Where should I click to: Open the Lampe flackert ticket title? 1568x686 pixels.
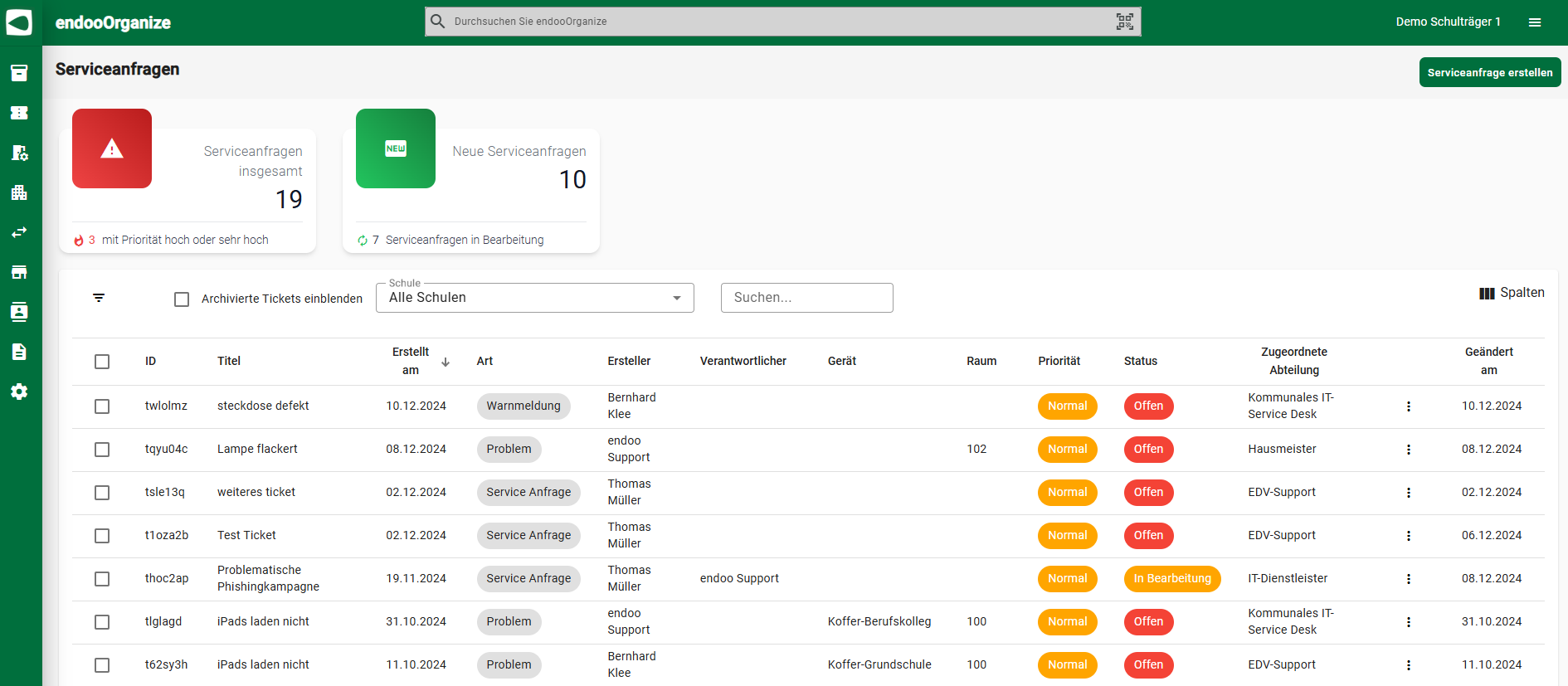257,449
